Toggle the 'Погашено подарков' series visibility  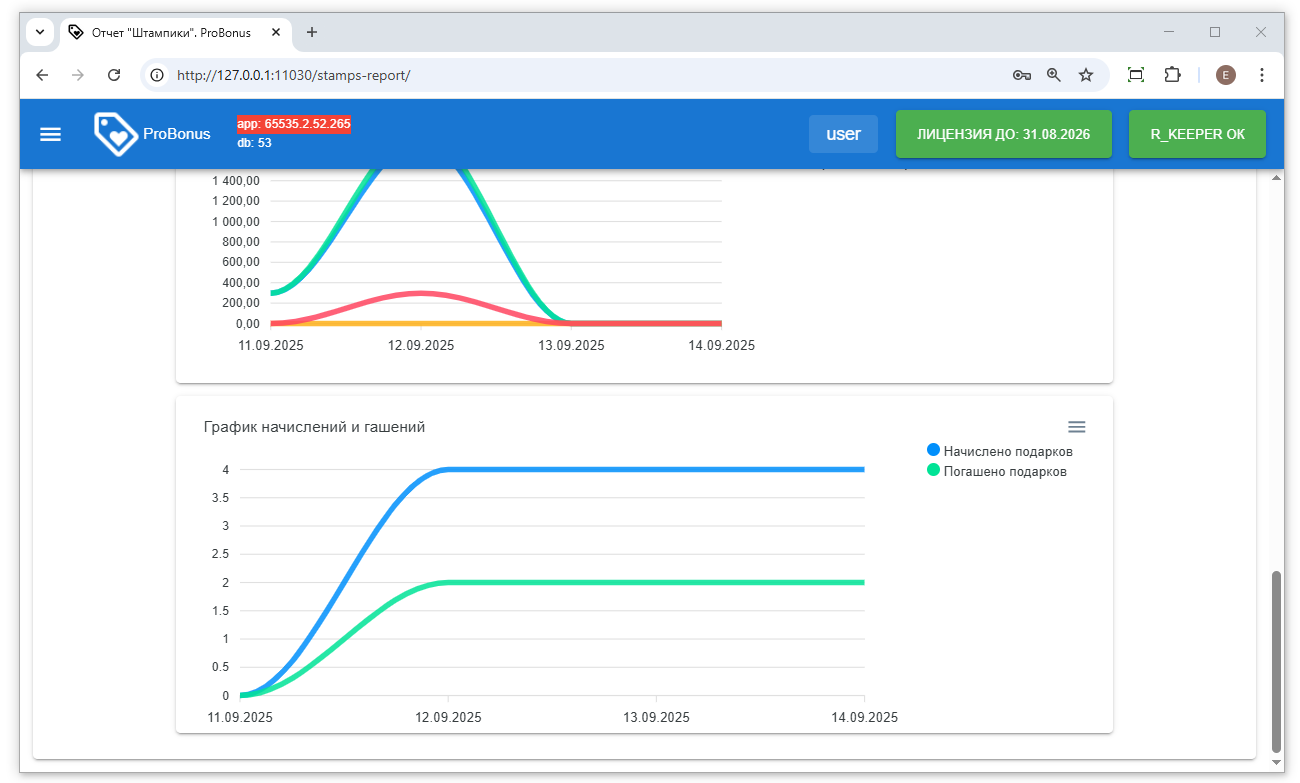coord(997,471)
